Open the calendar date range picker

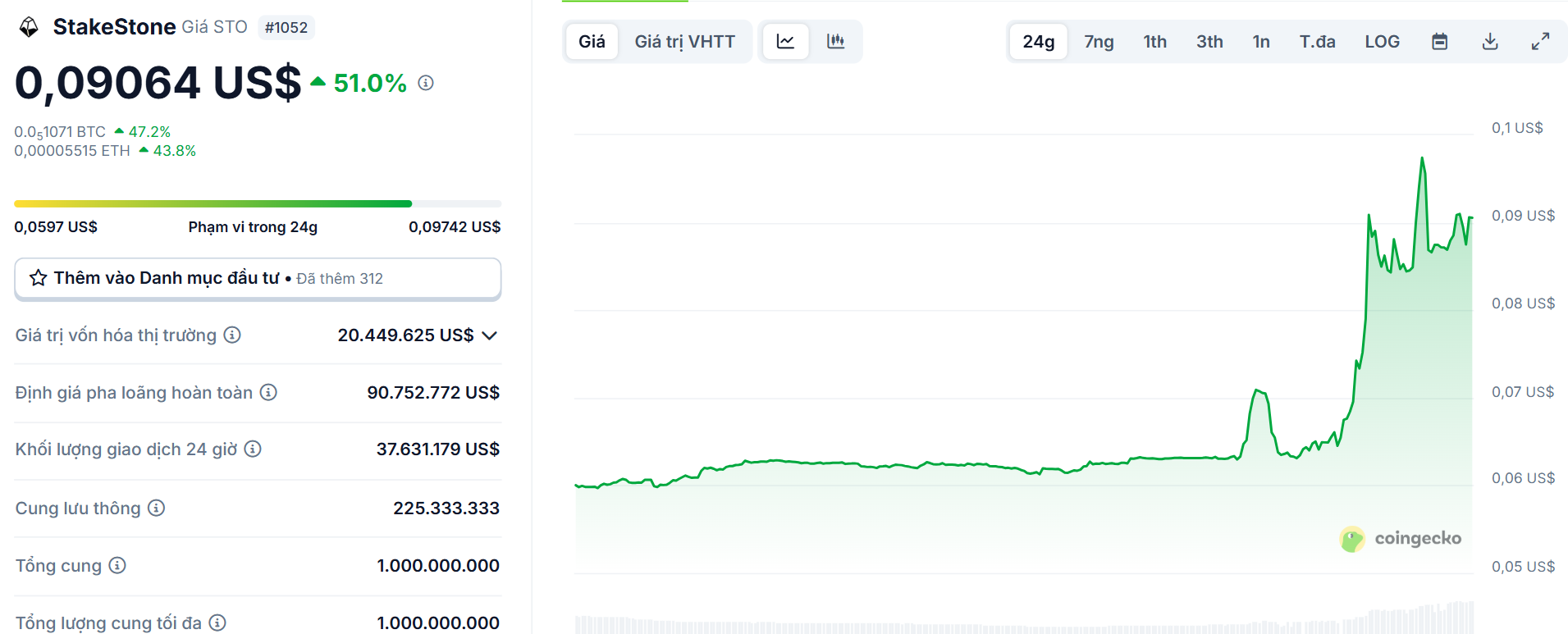(x=1439, y=42)
